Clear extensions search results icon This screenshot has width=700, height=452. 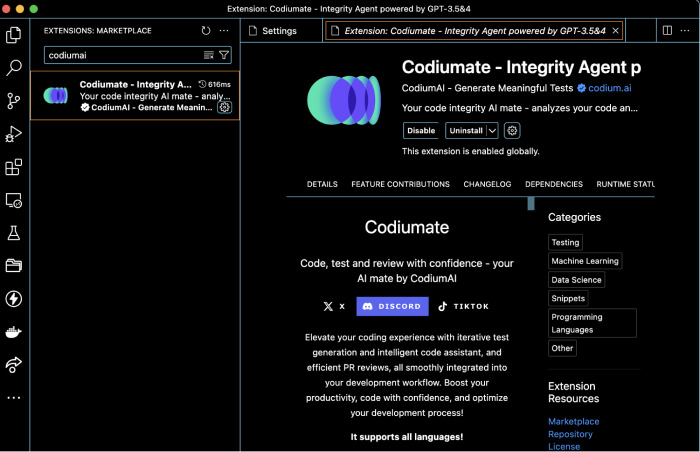click(208, 55)
